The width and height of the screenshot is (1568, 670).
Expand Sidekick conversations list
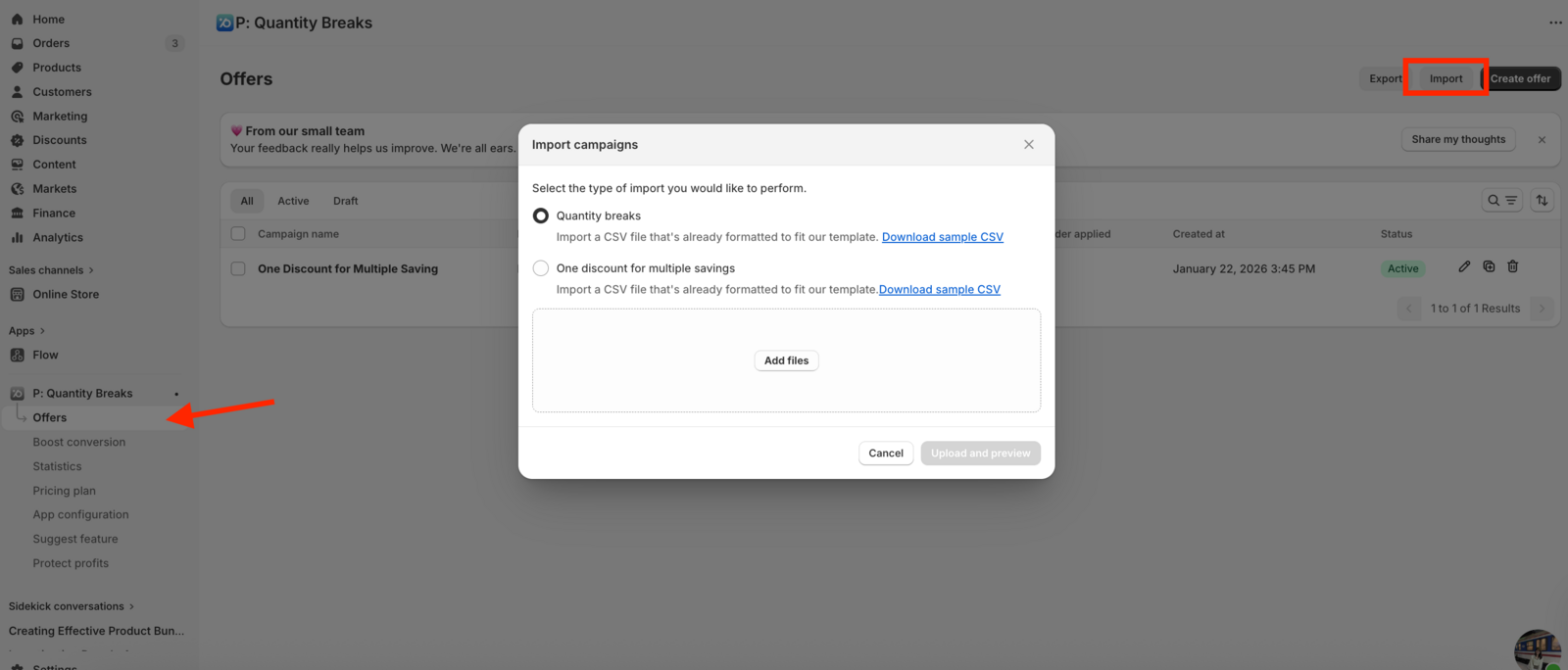[131, 606]
